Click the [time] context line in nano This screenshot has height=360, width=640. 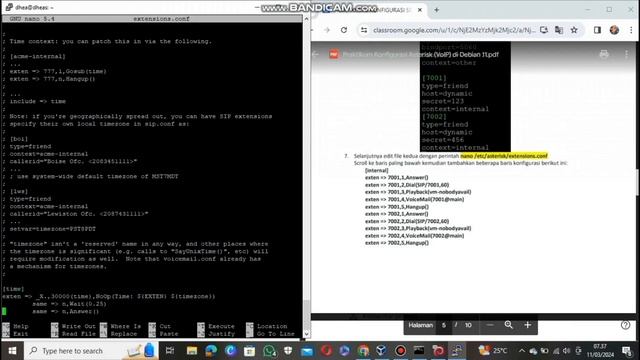point(13,289)
